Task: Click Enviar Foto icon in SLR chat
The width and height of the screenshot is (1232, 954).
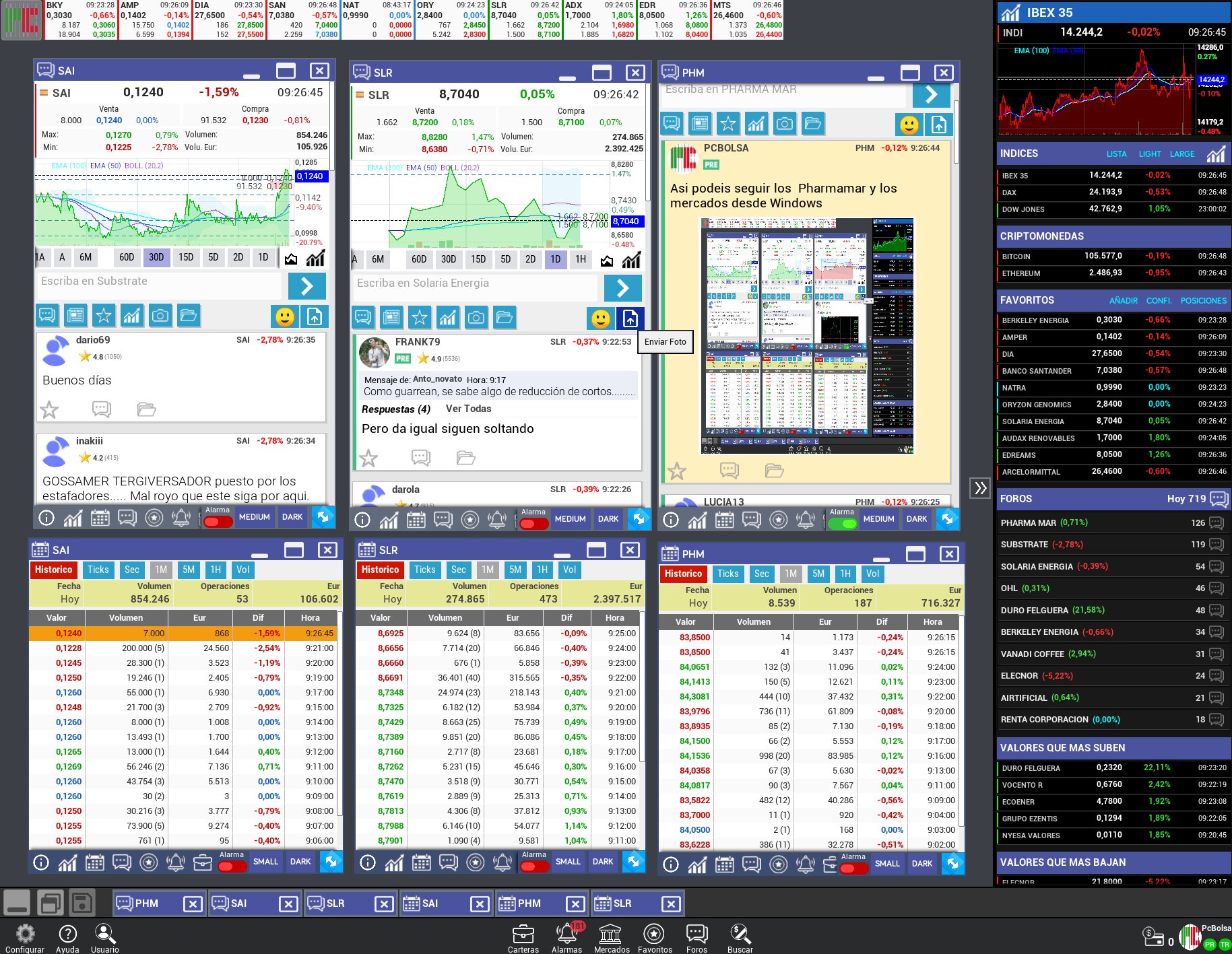Action: 630,318
